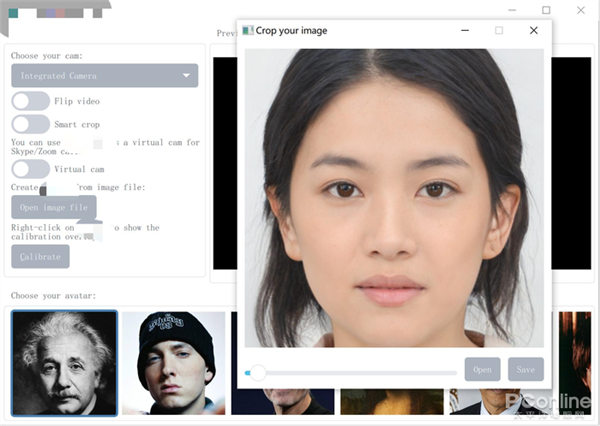Minimize the main application window
The width and height of the screenshot is (600, 426).
[x=512, y=10]
